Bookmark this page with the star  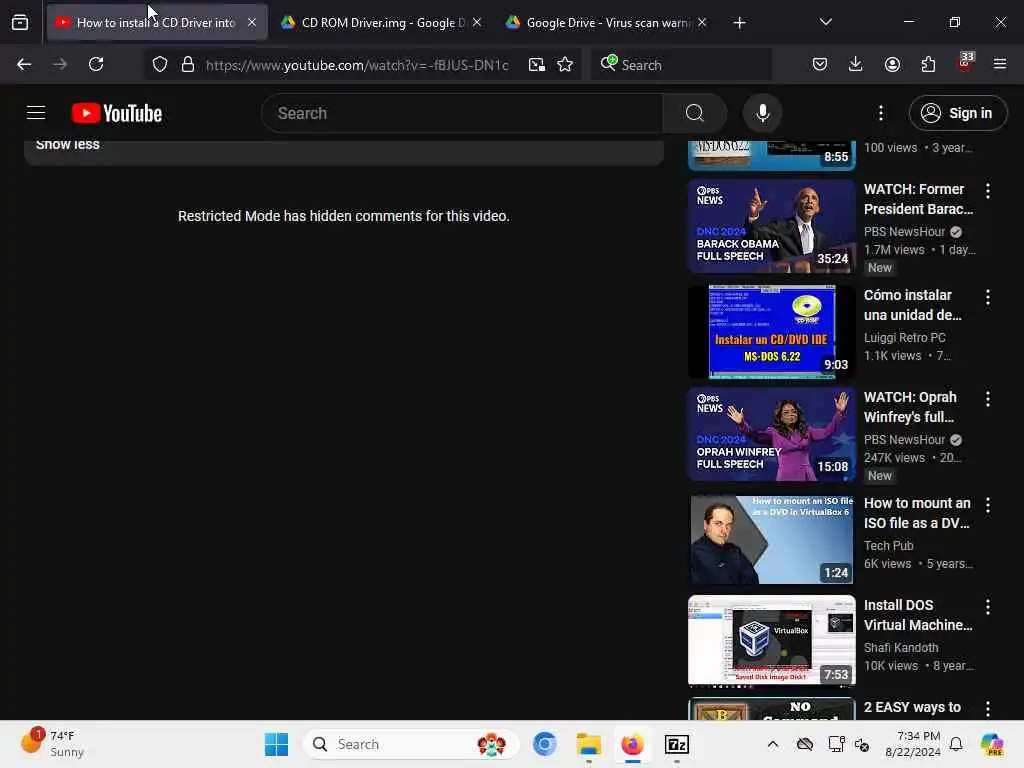coord(565,64)
